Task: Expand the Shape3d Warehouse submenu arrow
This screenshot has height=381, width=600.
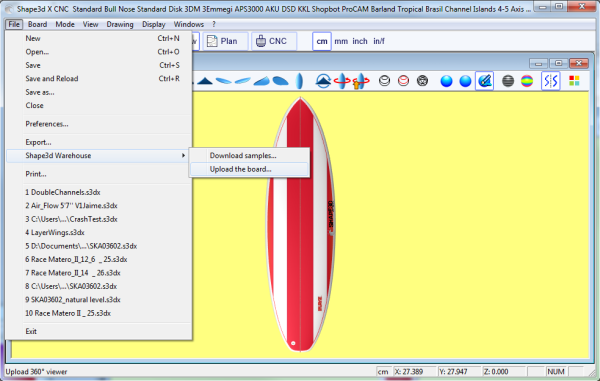Action: 183,156
